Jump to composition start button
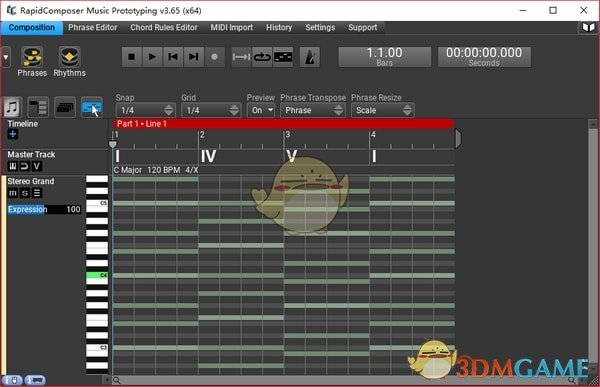 pyautogui.click(x=173, y=57)
